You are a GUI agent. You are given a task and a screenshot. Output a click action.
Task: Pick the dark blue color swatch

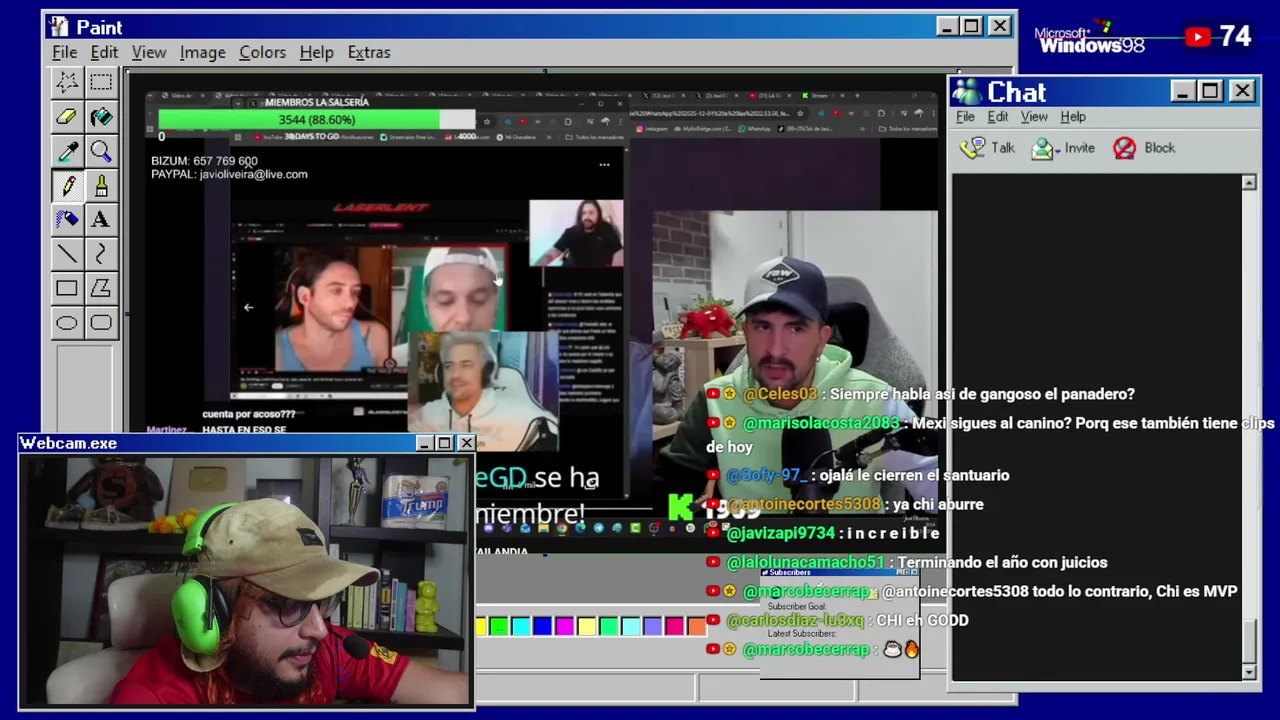(x=542, y=627)
